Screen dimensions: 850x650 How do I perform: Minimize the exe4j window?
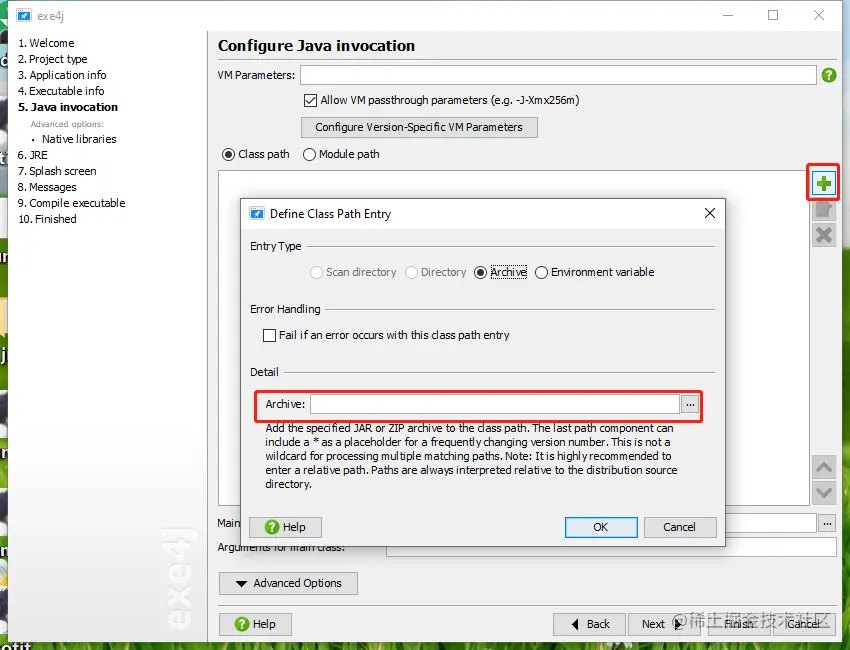click(728, 15)
